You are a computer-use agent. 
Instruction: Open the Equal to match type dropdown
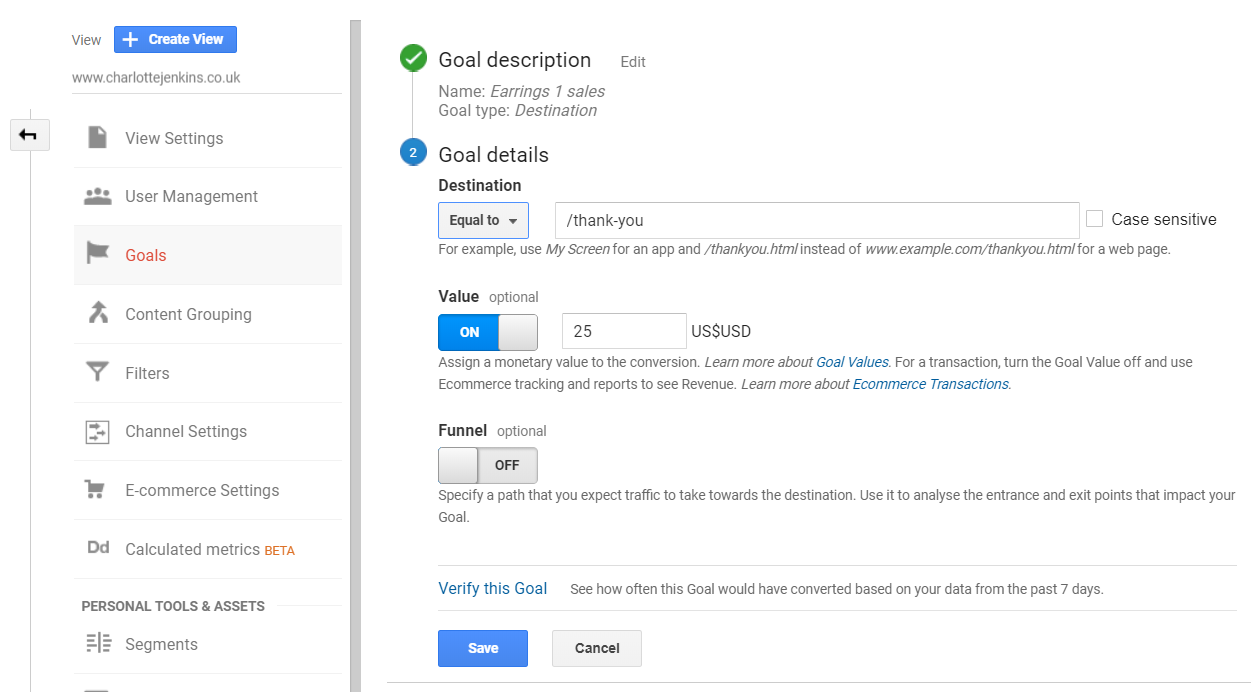pos(483,220)
